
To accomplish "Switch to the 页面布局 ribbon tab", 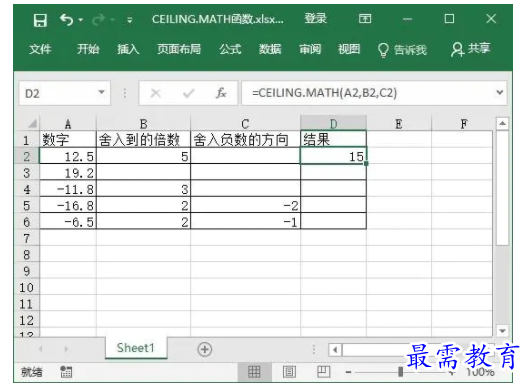I will coord(179,49).
